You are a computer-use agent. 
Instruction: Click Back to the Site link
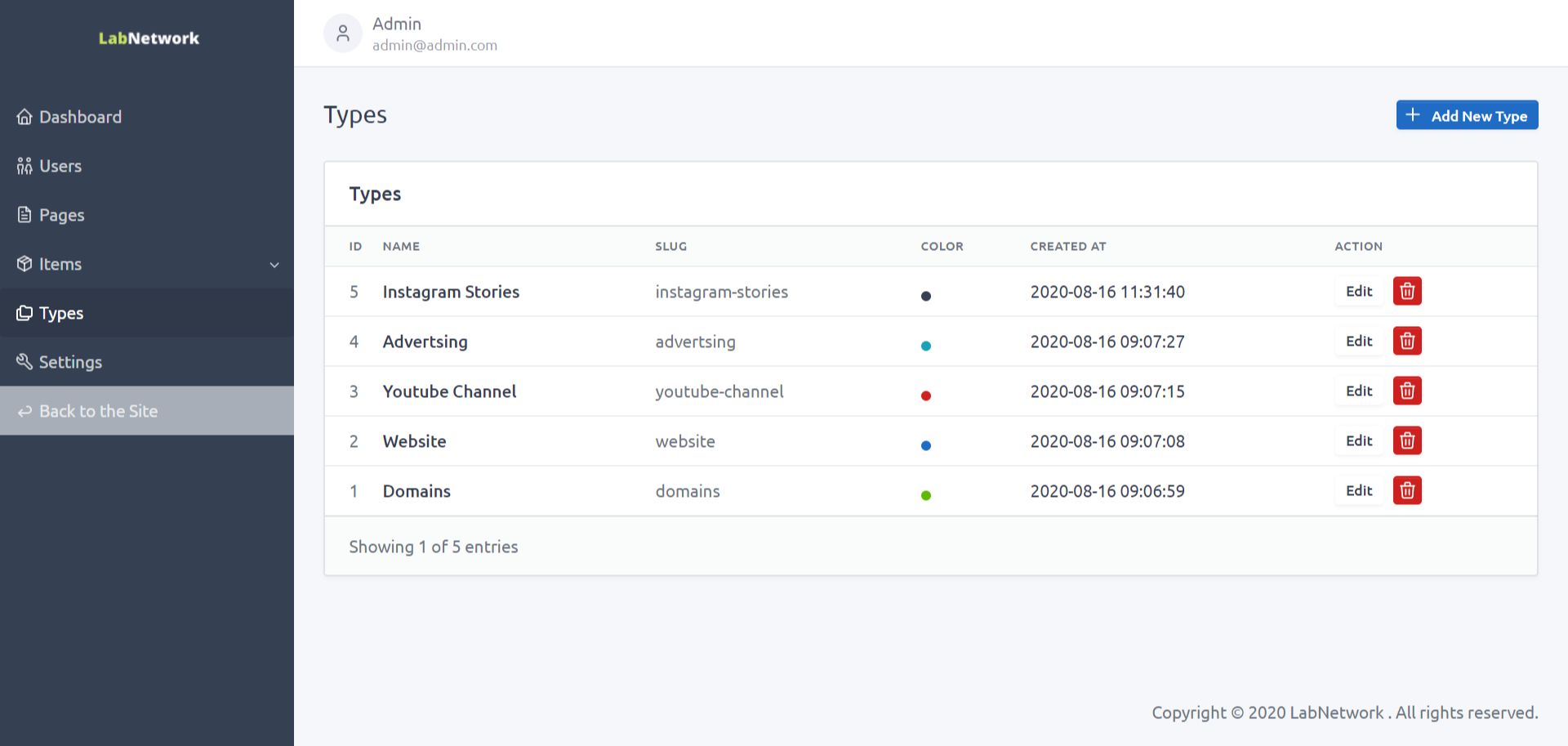coord(98,411)
